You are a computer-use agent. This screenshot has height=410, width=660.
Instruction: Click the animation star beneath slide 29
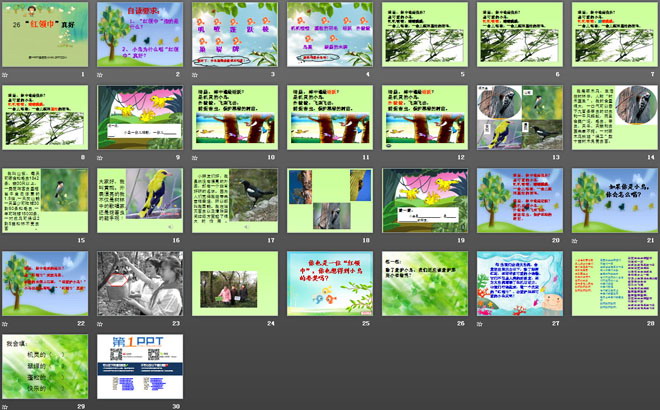click(x=5, y=406)
